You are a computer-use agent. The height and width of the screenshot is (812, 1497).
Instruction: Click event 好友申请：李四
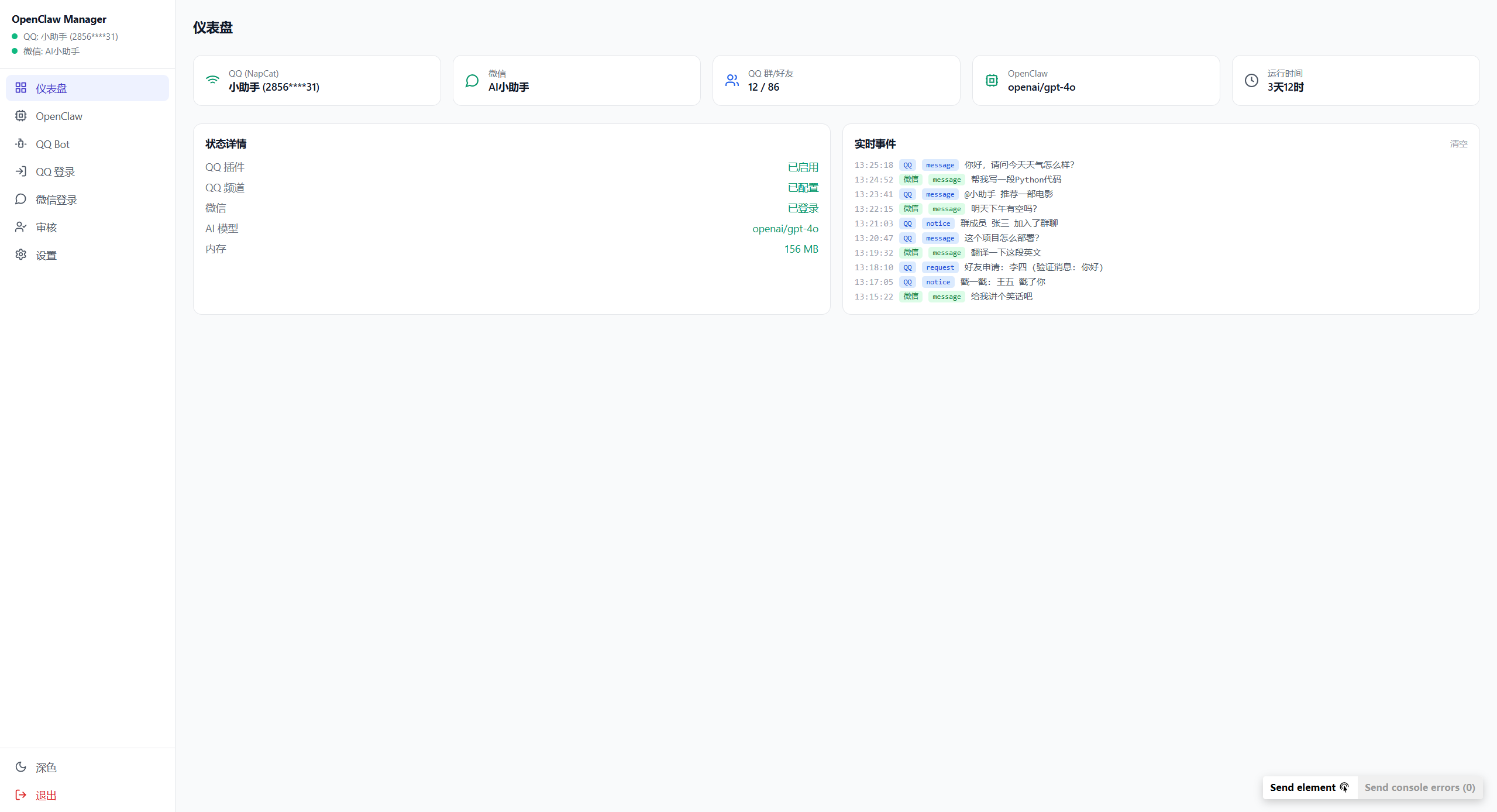1033,267
